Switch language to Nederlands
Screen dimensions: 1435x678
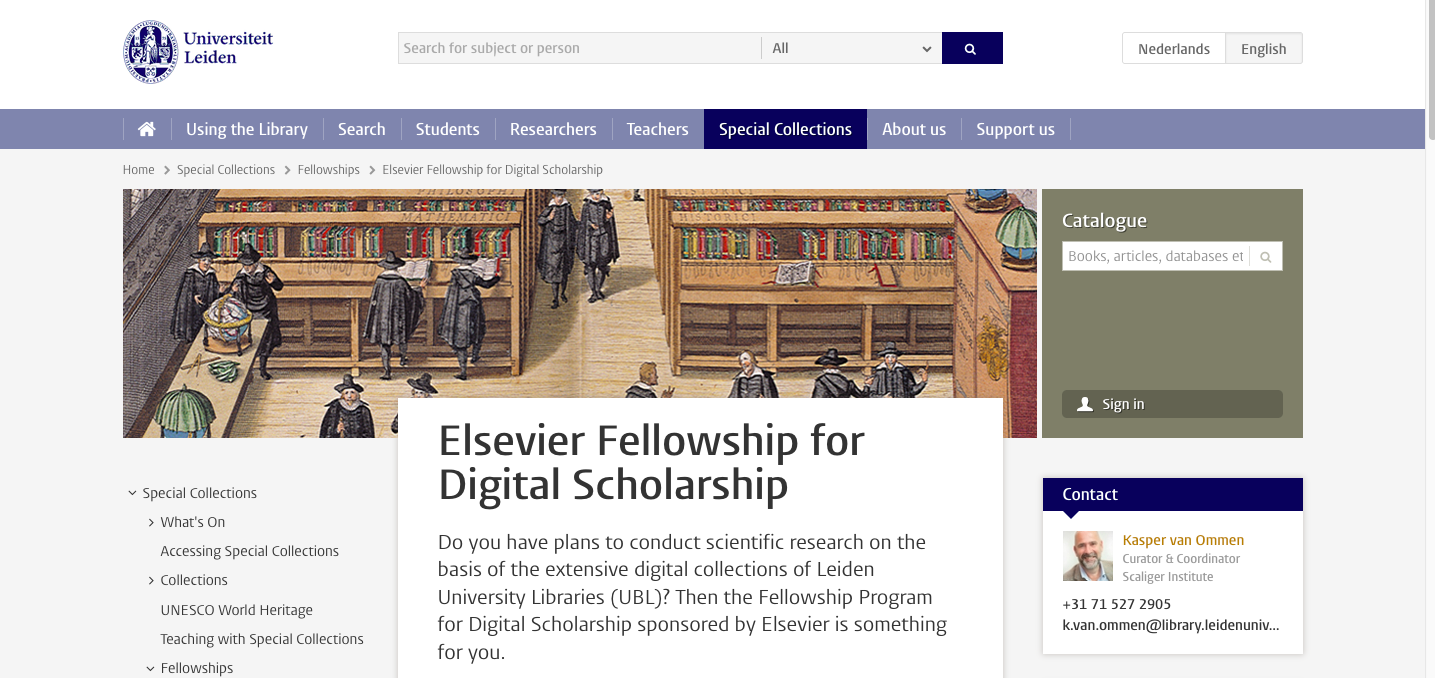pos(1174,48)
